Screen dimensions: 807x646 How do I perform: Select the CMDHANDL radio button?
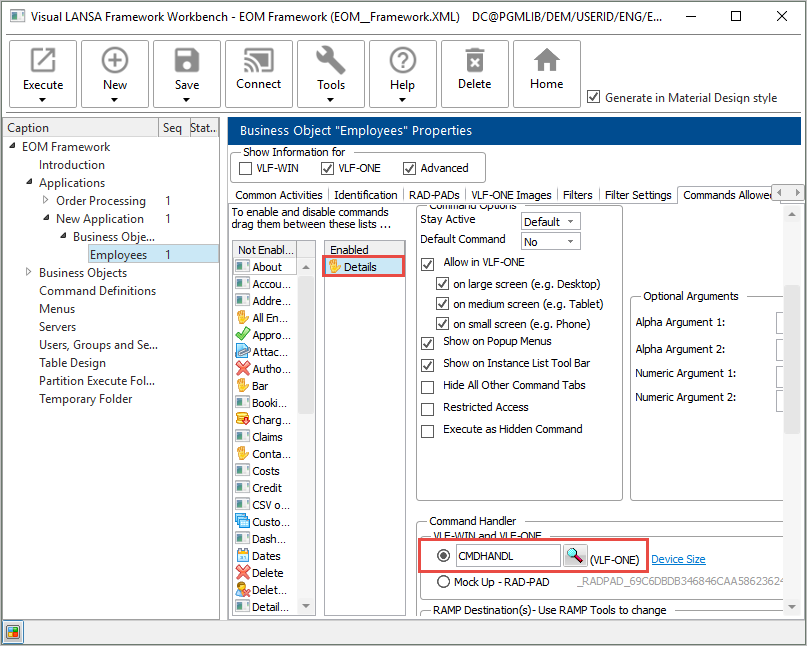pos(443,555)
